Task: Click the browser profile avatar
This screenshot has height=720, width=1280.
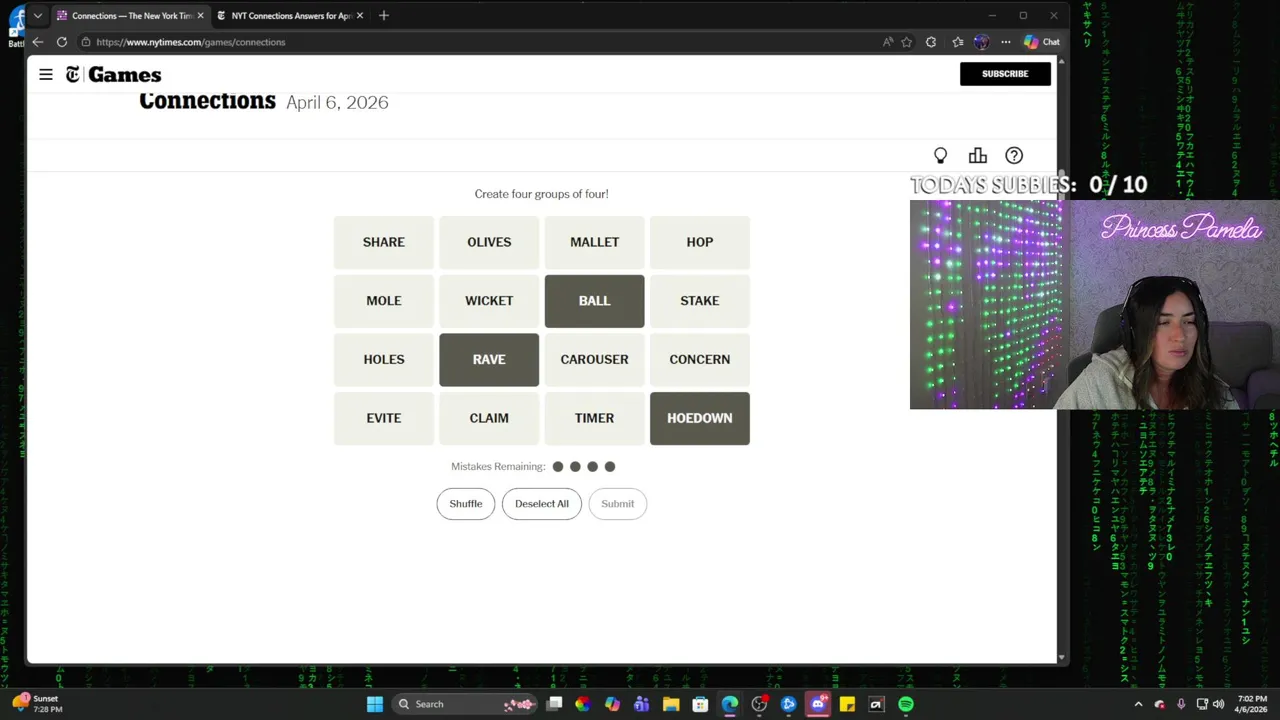Action: (x=981, y=42)
